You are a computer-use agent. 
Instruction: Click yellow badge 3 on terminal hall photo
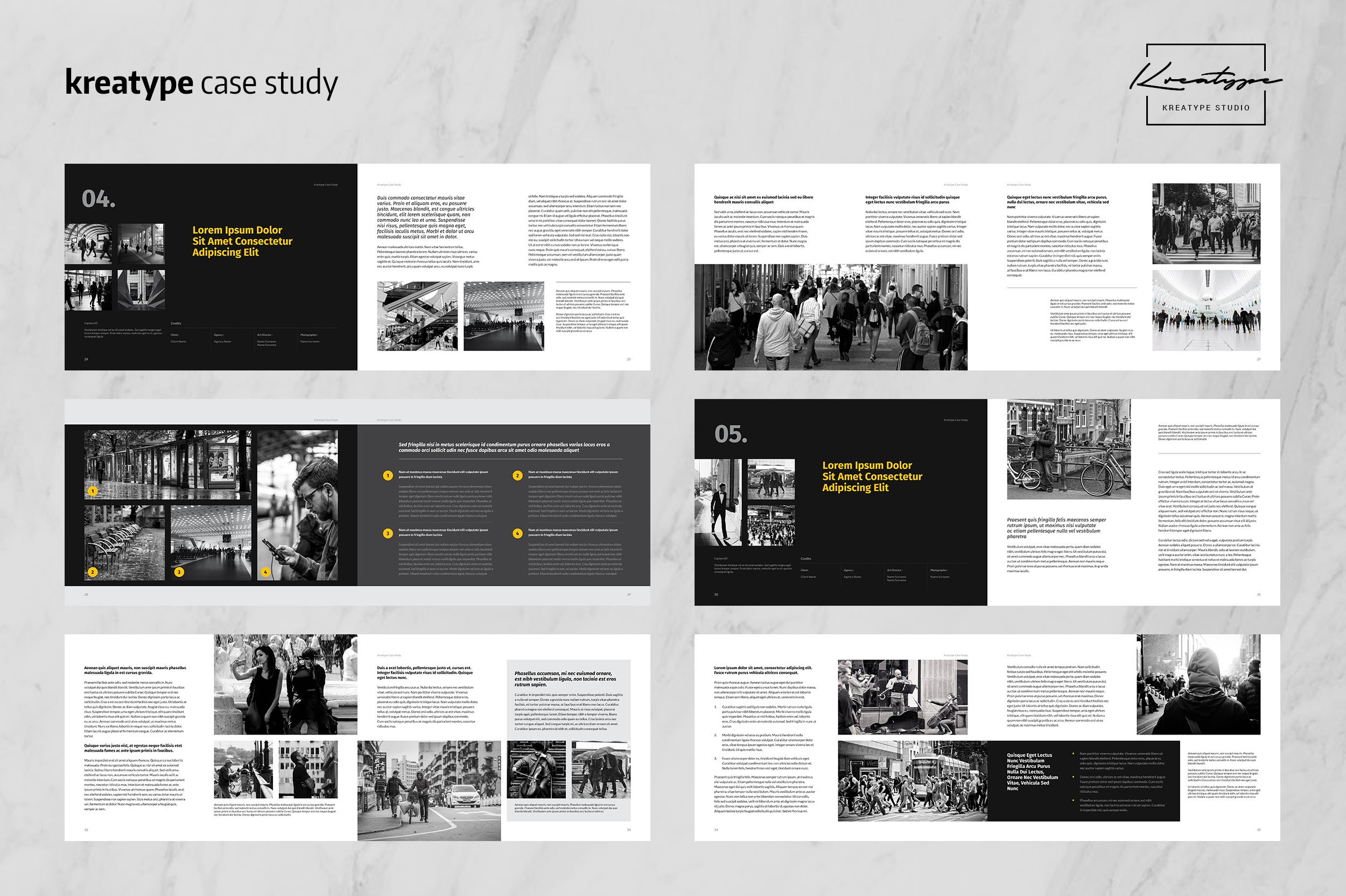(x=179, y=572)
